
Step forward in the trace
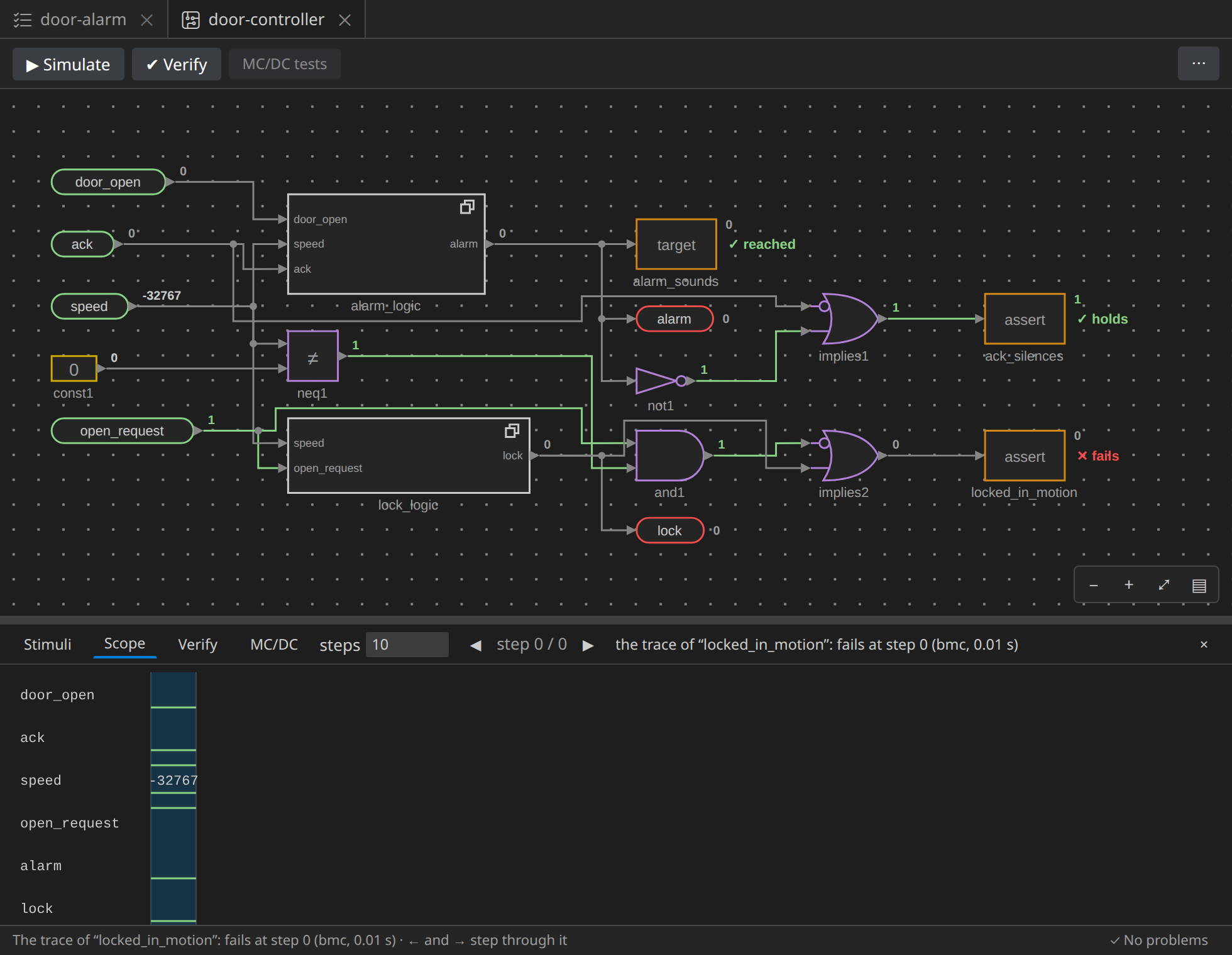(588, 645)
